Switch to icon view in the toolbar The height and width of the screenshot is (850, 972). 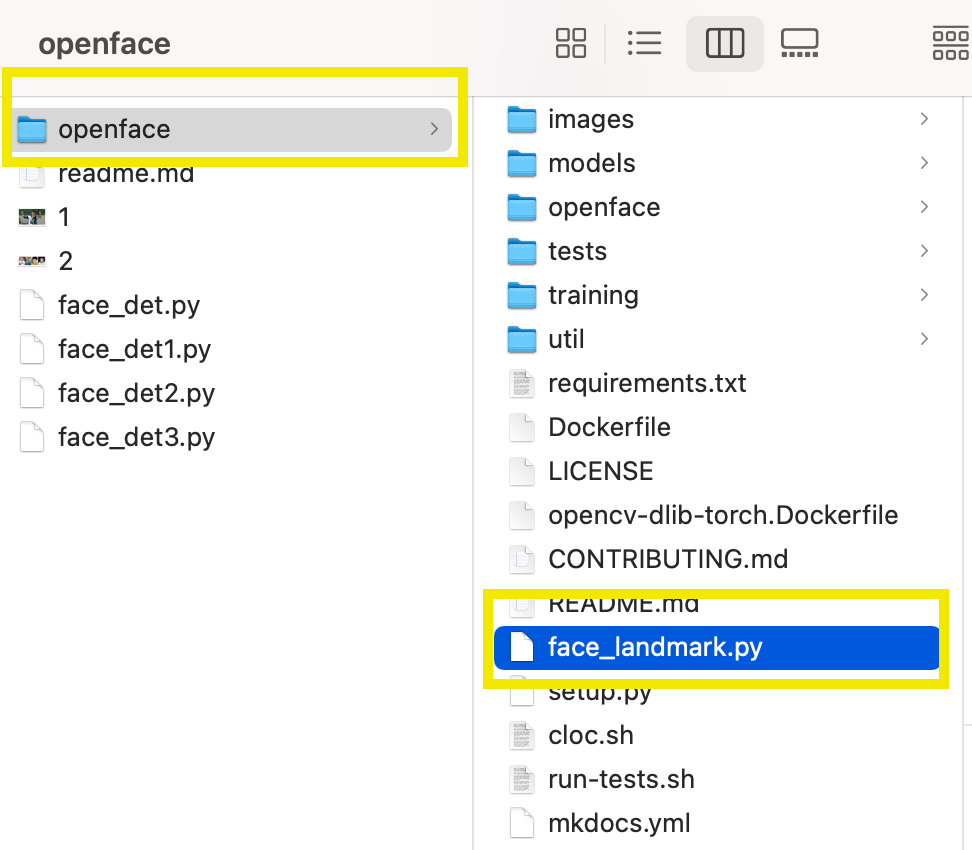coord(570,43)
